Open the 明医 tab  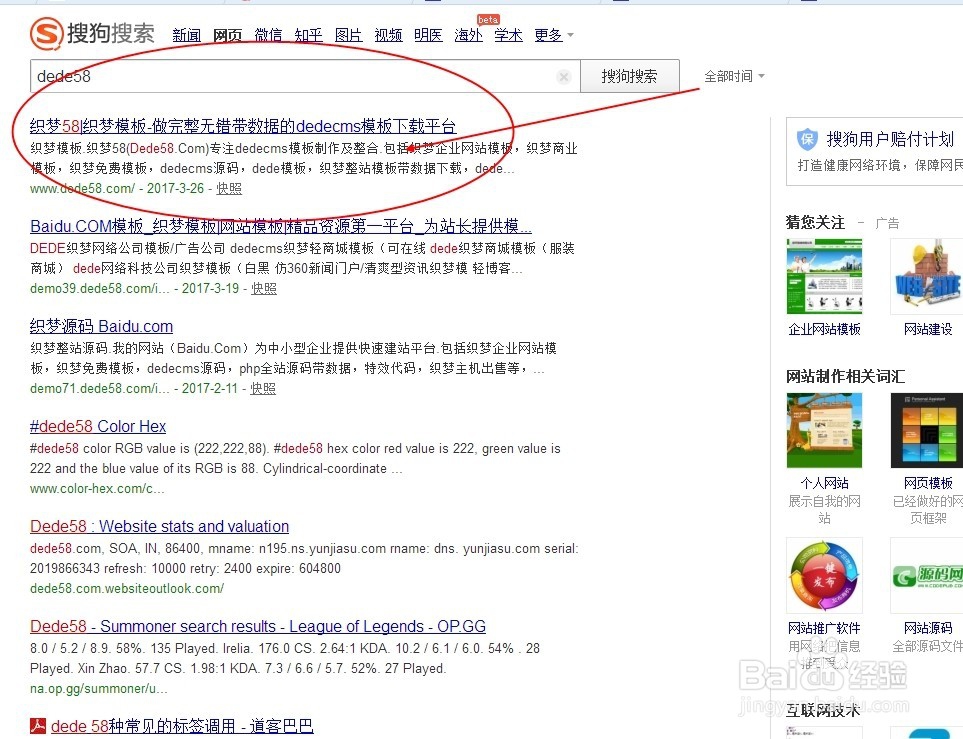[428, 35]
